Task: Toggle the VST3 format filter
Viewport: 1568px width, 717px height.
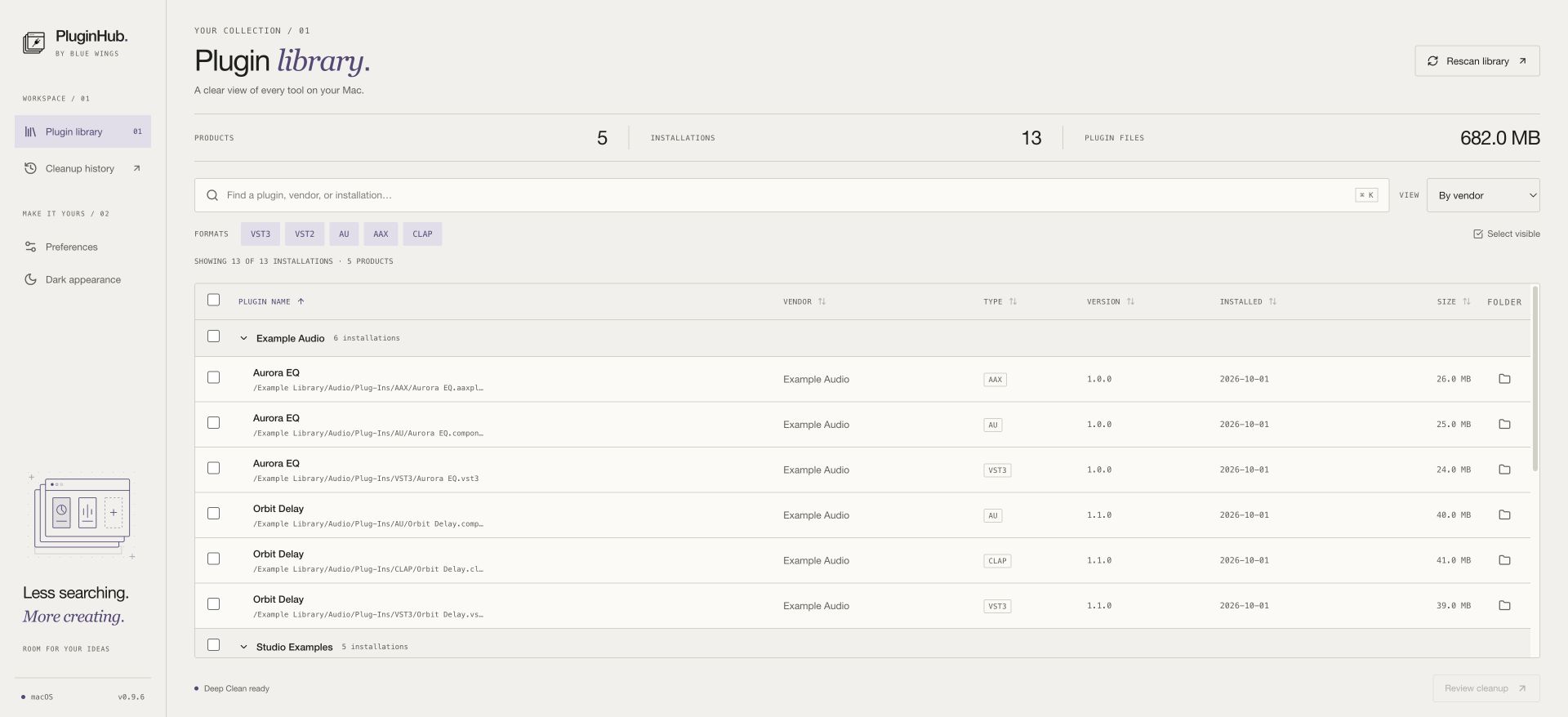Action: [x=261, y=234]
